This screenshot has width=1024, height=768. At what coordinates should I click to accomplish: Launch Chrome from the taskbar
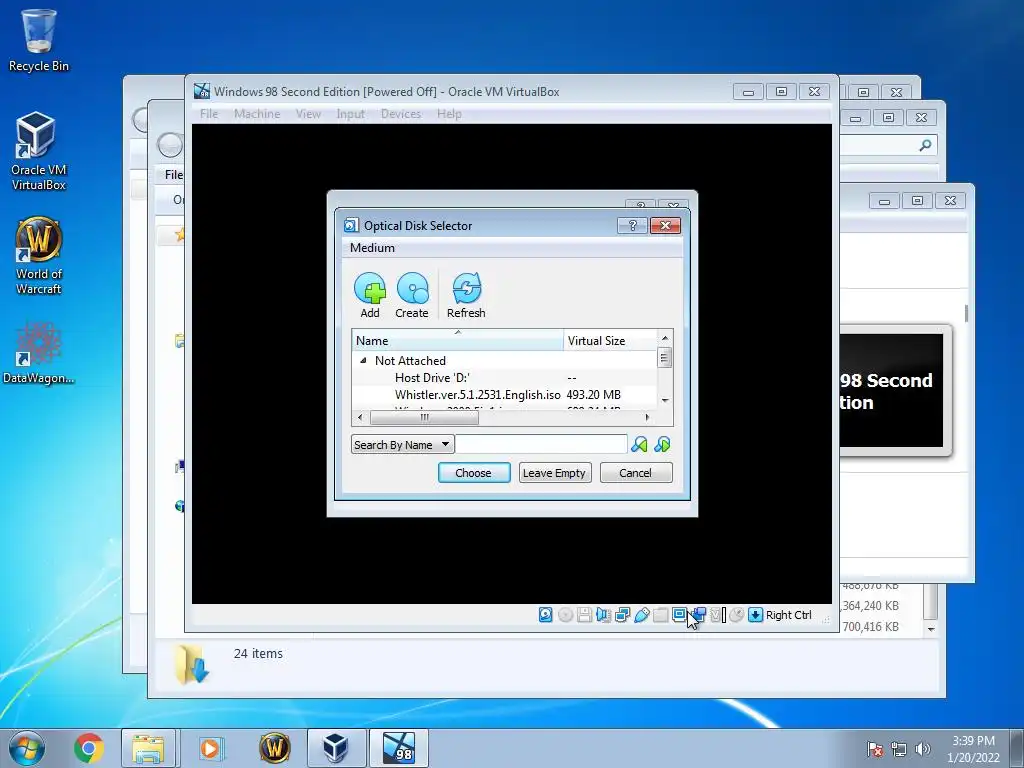pos(89,748)
